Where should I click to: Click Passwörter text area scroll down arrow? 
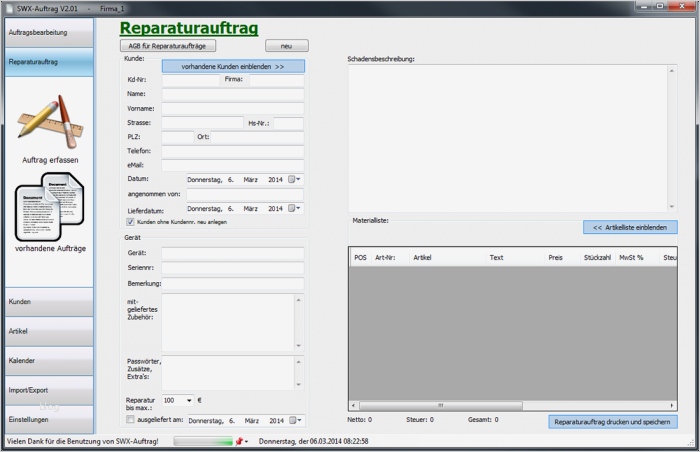[x=299, y=385]
